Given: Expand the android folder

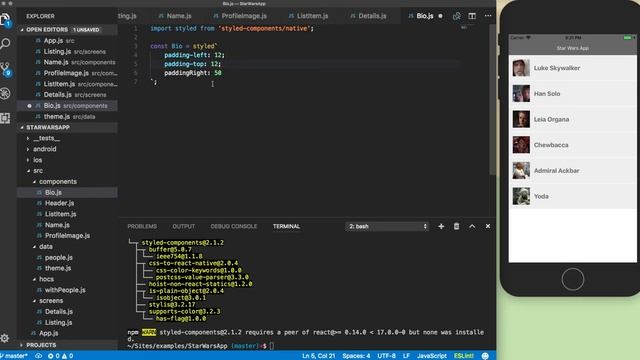Looking at the screenshot, I should coord(67,149).
